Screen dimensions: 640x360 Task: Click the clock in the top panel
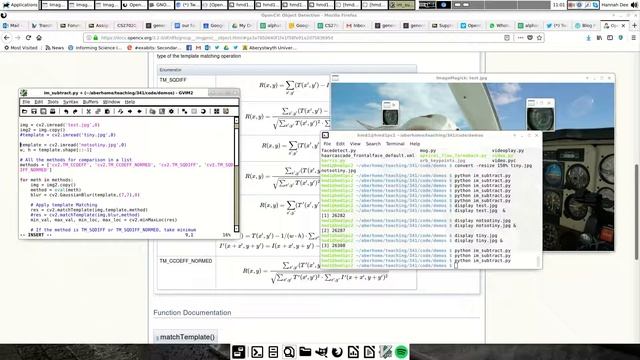coord(559,5)
